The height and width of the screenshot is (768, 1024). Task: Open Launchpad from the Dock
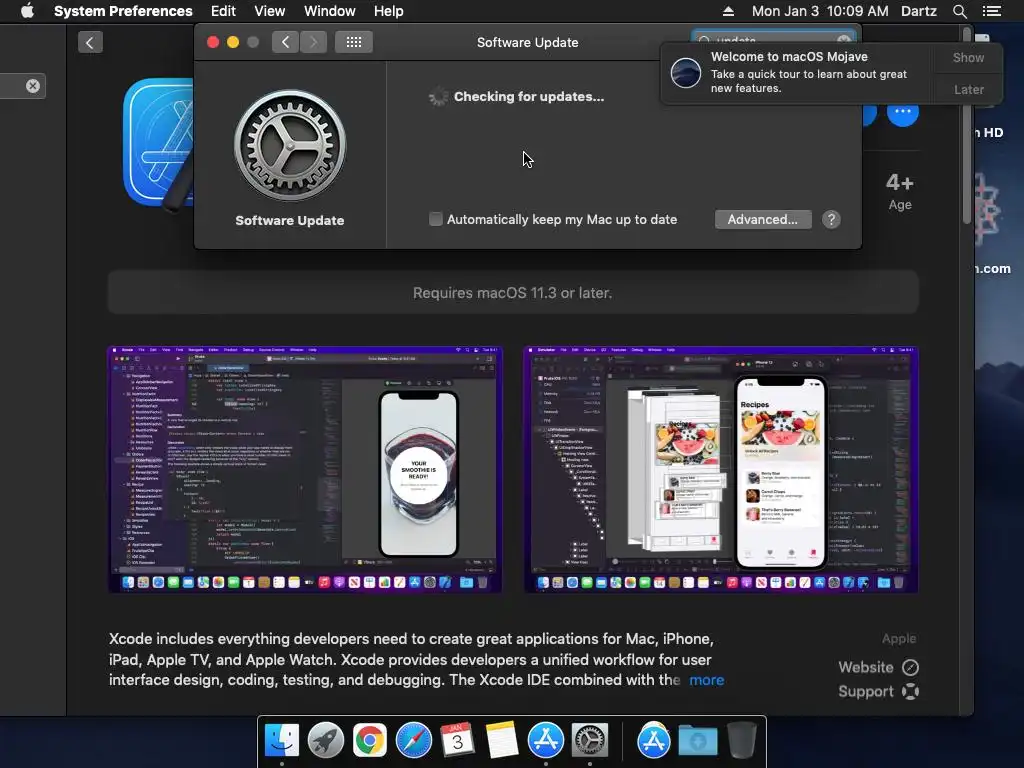[x=326, y=741]
